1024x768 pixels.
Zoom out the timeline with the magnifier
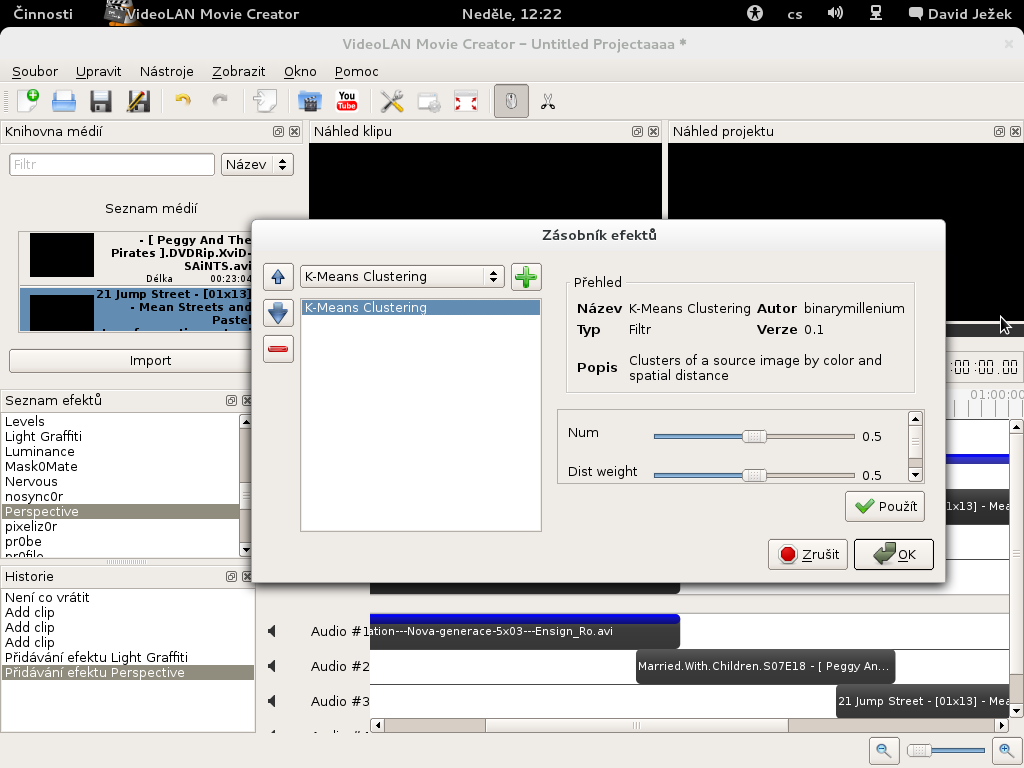tap(884, 751)
